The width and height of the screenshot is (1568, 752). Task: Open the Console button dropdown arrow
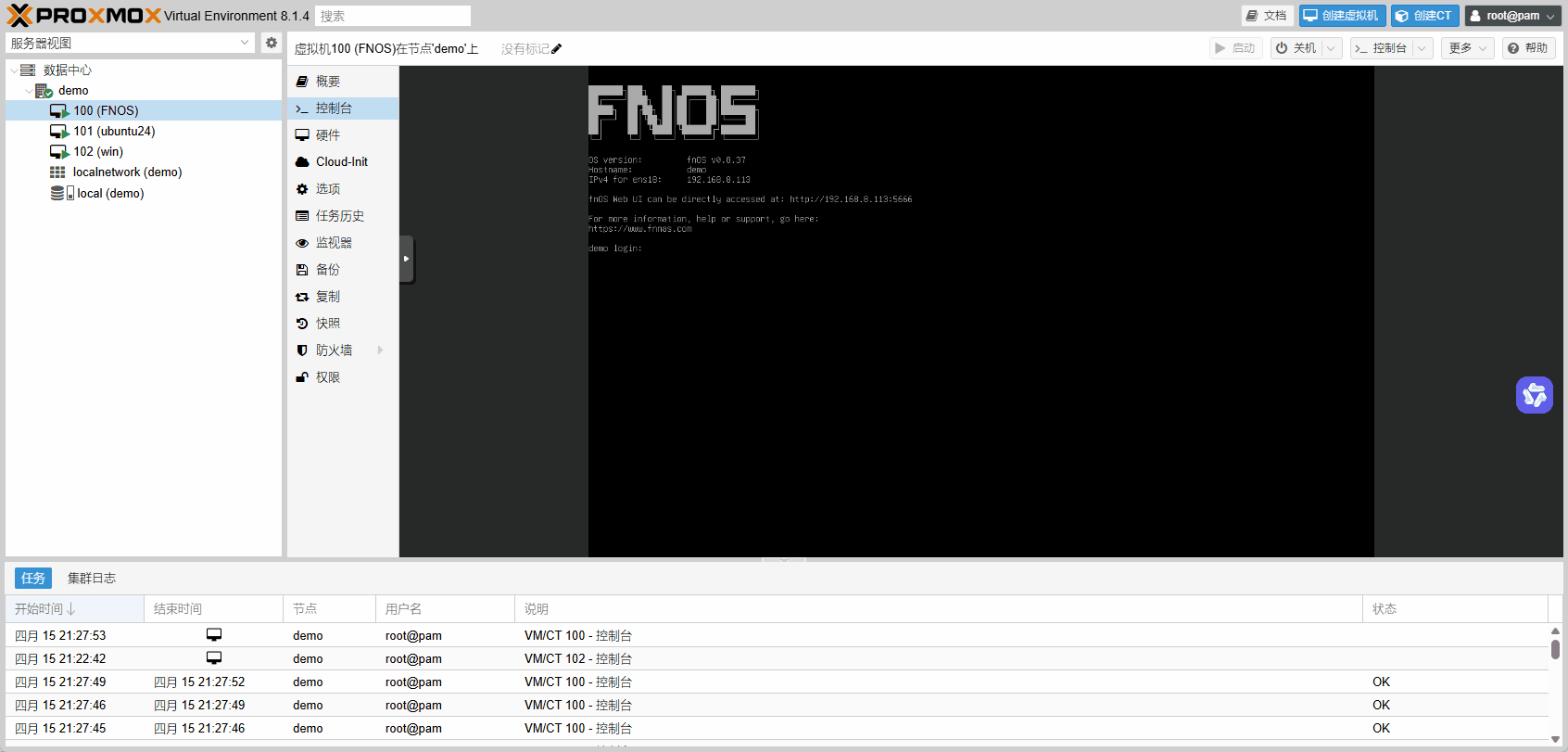click(x=1423, y=48)
